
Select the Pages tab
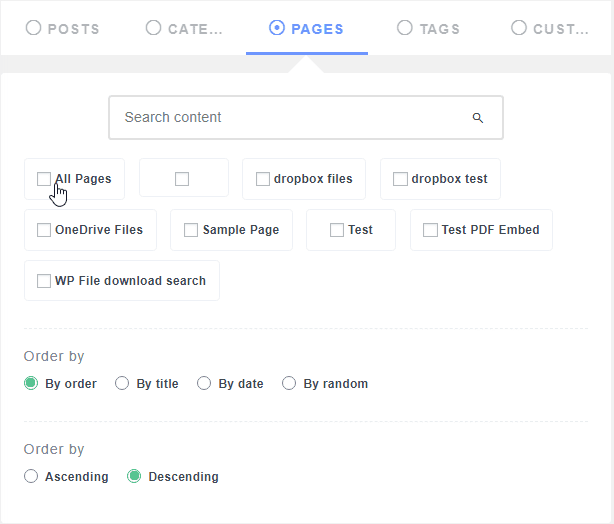pyautogui.click(x=306, y=28)
